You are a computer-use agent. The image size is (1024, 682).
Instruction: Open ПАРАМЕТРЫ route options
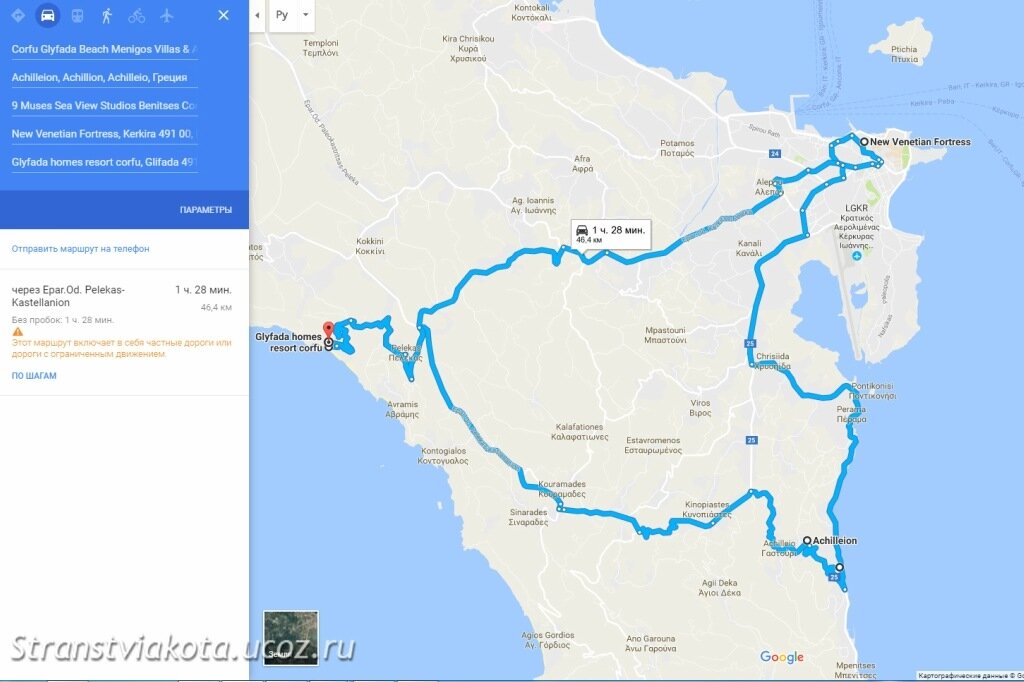click(x=206, y=210)
